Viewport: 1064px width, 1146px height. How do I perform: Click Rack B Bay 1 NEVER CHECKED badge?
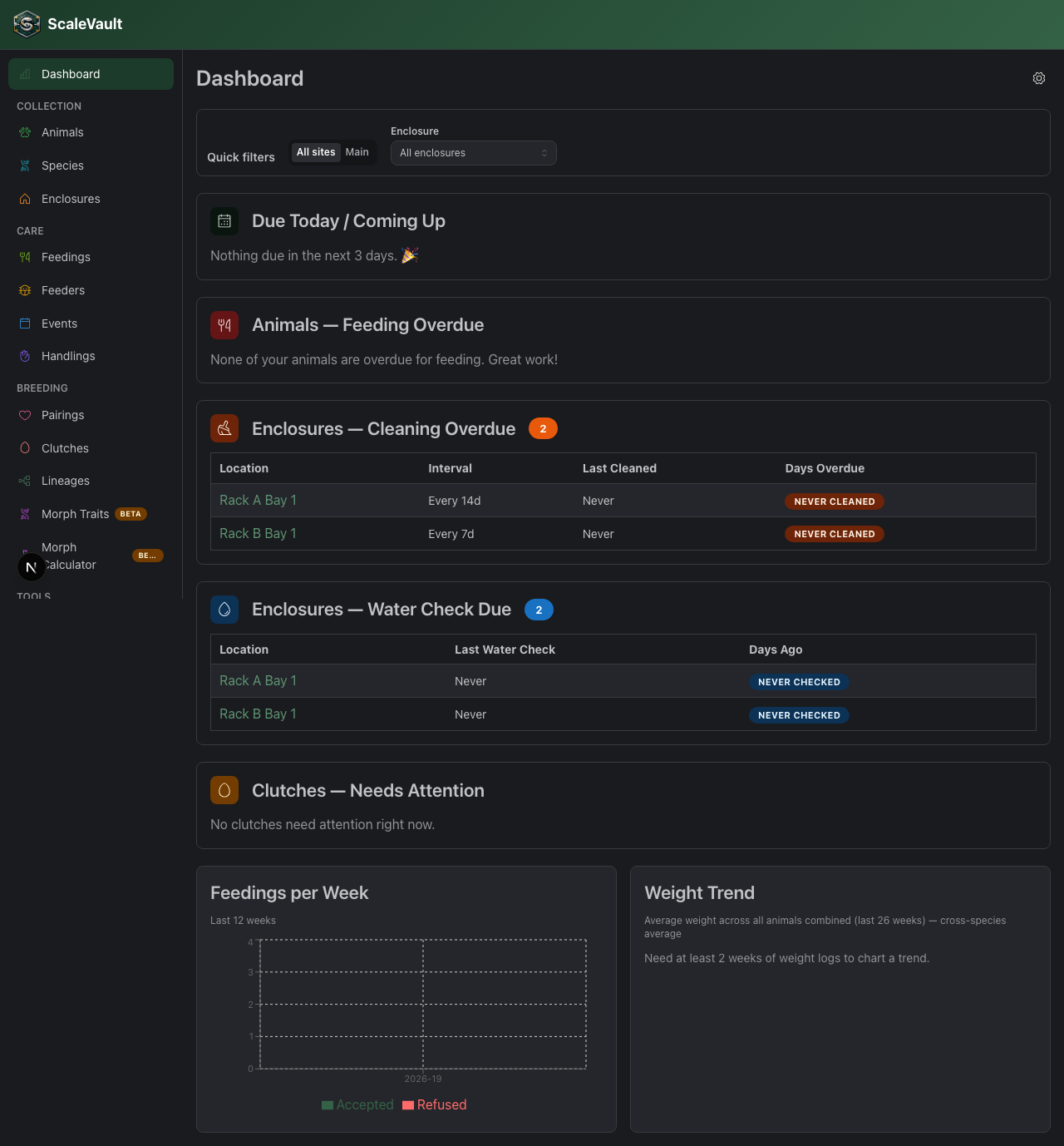coord(799,715)
